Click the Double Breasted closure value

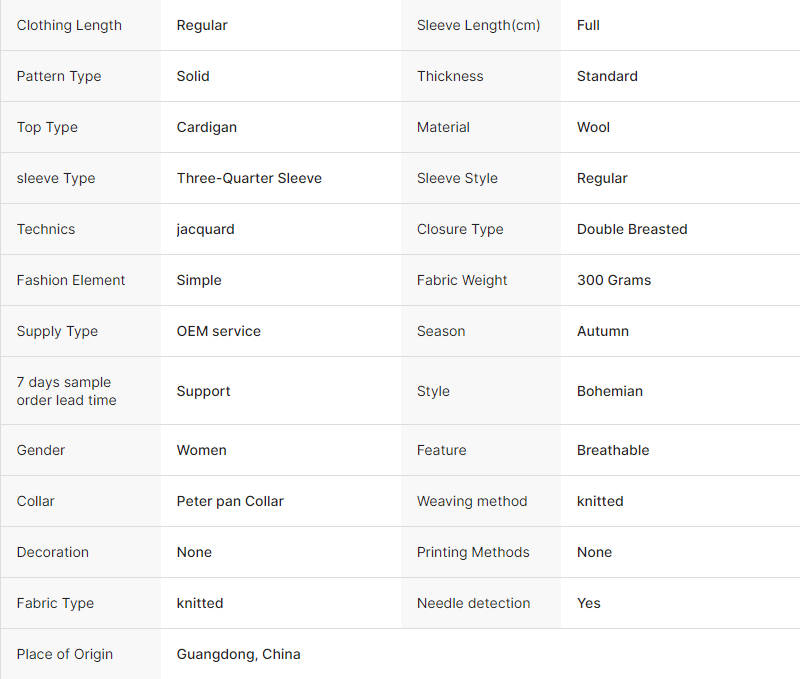(632, 229)
